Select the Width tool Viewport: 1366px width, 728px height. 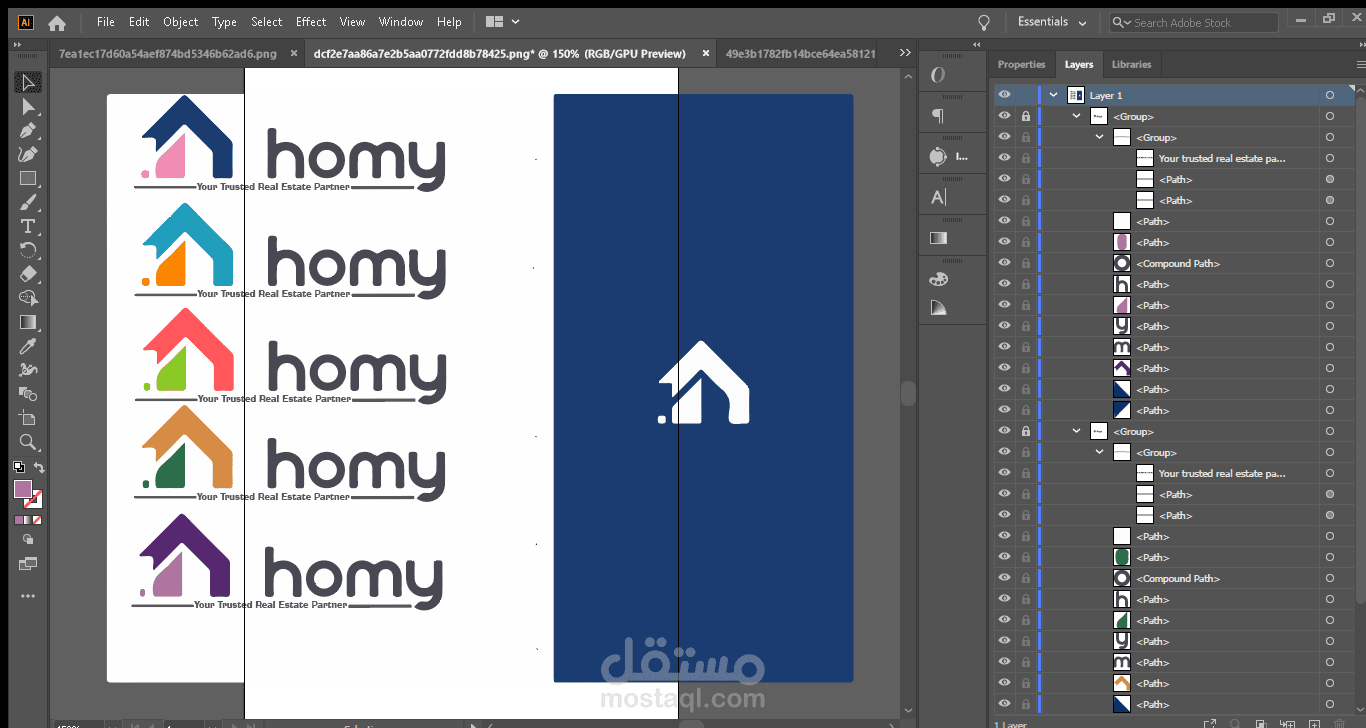[x=28, y=371]
